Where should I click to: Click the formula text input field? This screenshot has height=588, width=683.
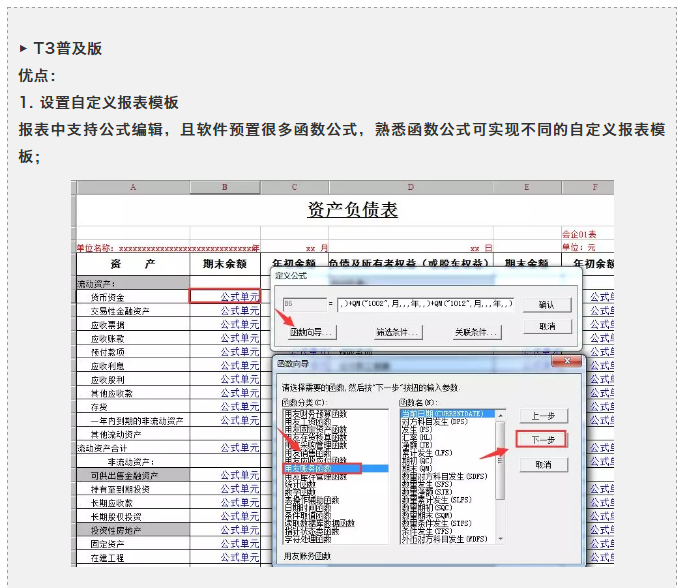tap(426, 303)
